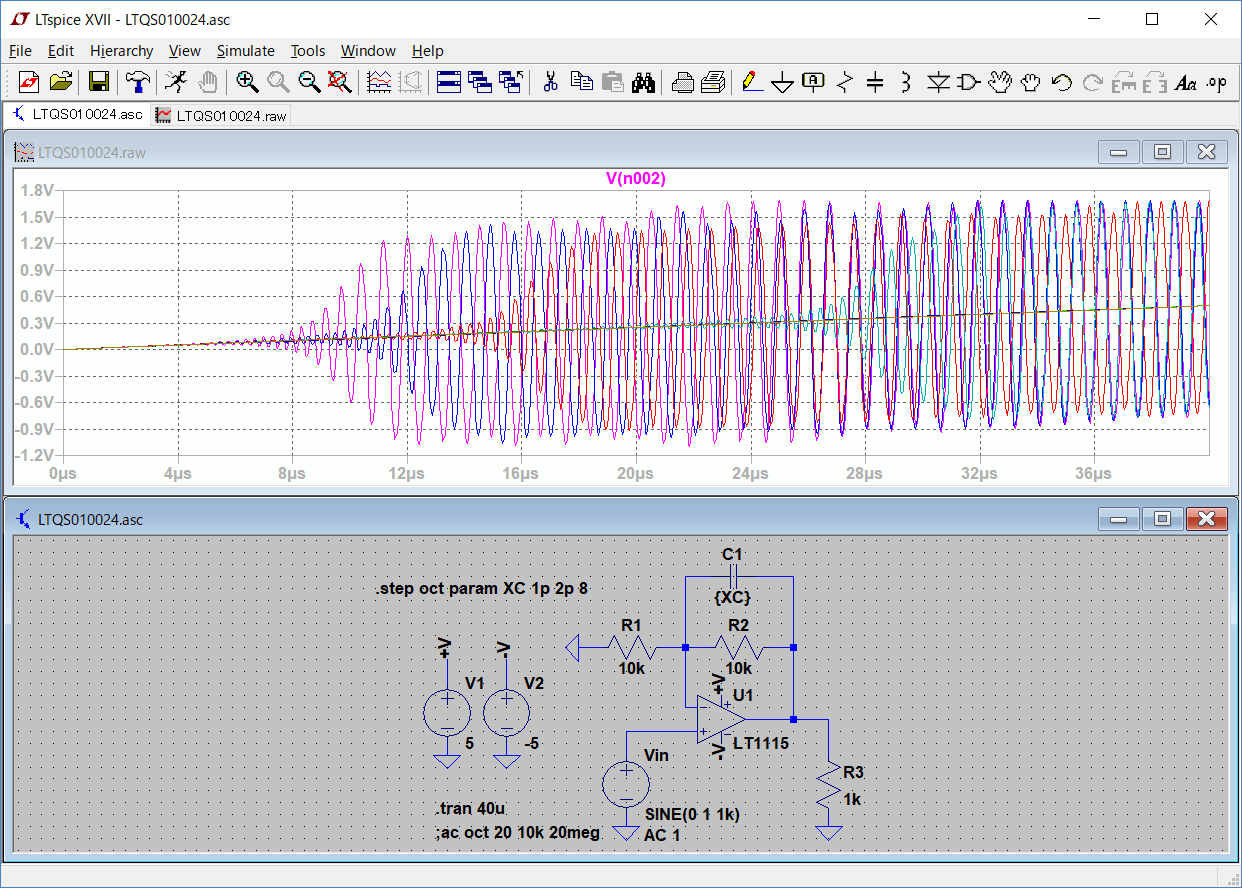Pick the Capacitor component tool
The image size is (1242, 888).
tap(875, 83)
